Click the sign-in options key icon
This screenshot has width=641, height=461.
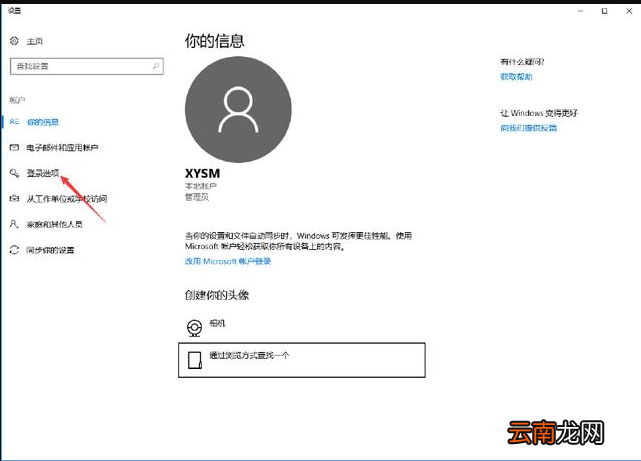(14, 173)
